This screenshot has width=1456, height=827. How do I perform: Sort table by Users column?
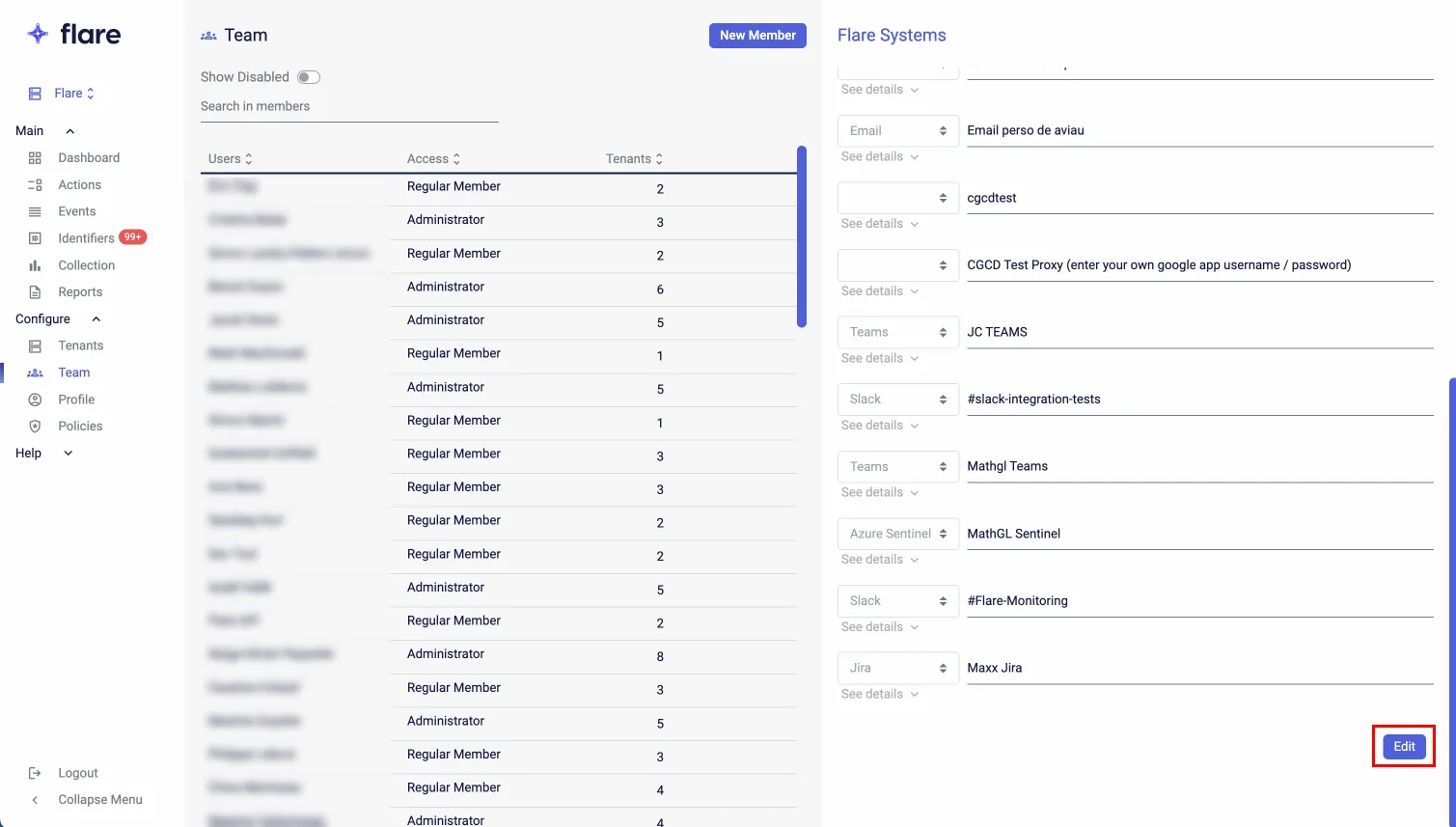[x=231, y=159]
